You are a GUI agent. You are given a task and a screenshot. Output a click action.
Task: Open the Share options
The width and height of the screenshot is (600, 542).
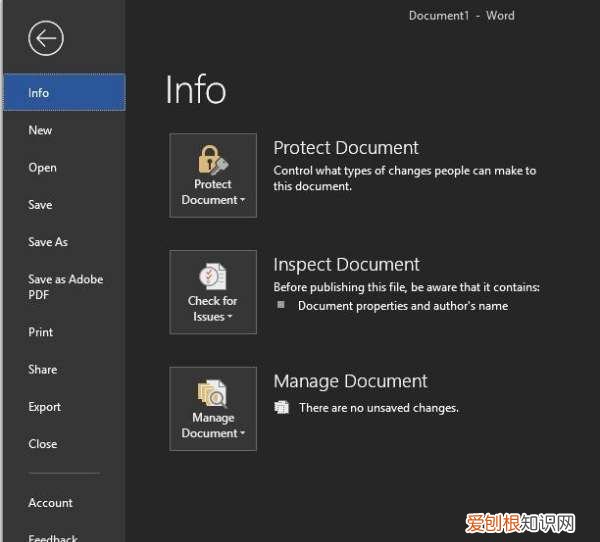(x=42, y=369)
